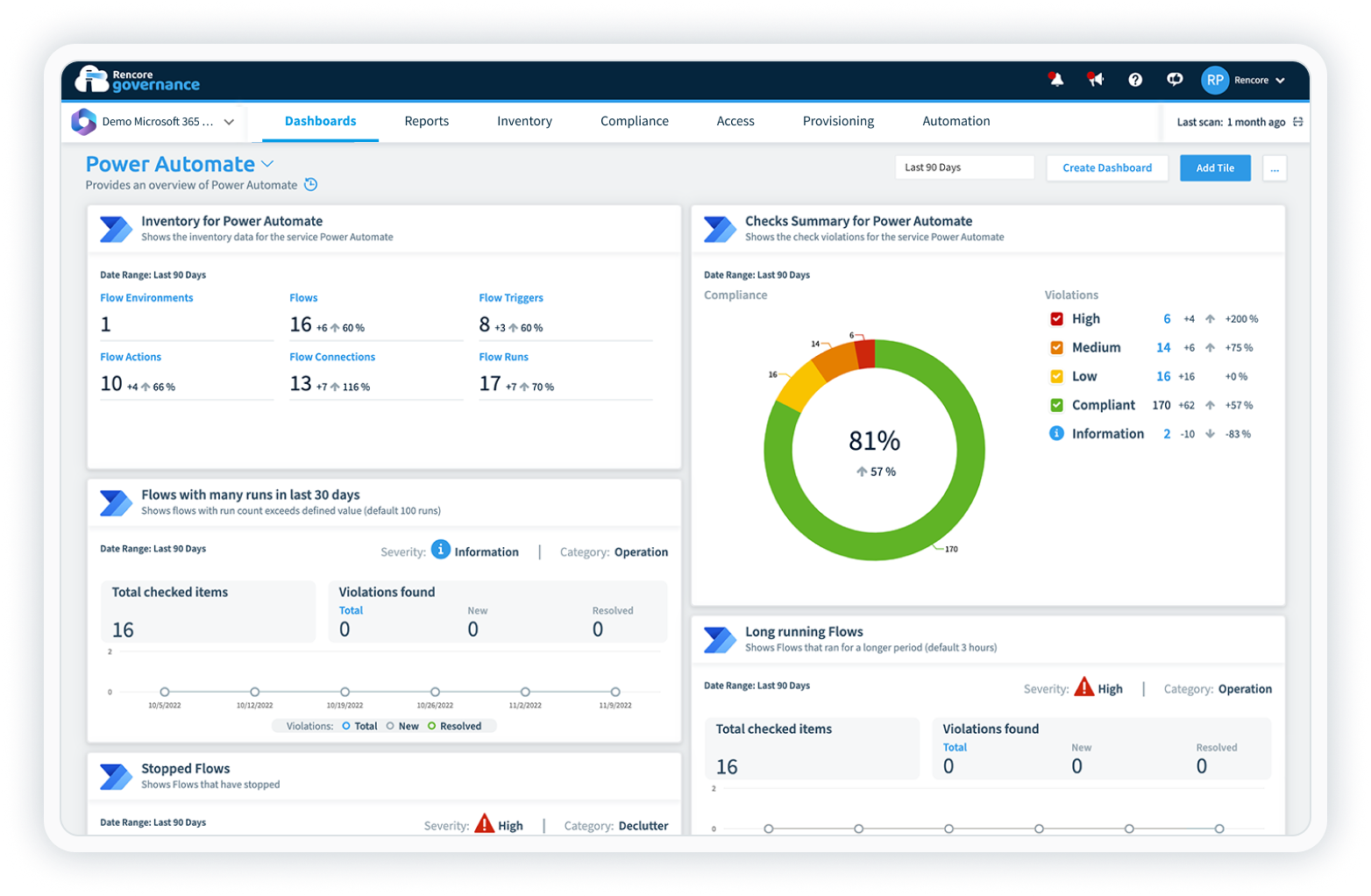Open the Flow Triggers link
1371x896 pixels.
click(511, 298)
